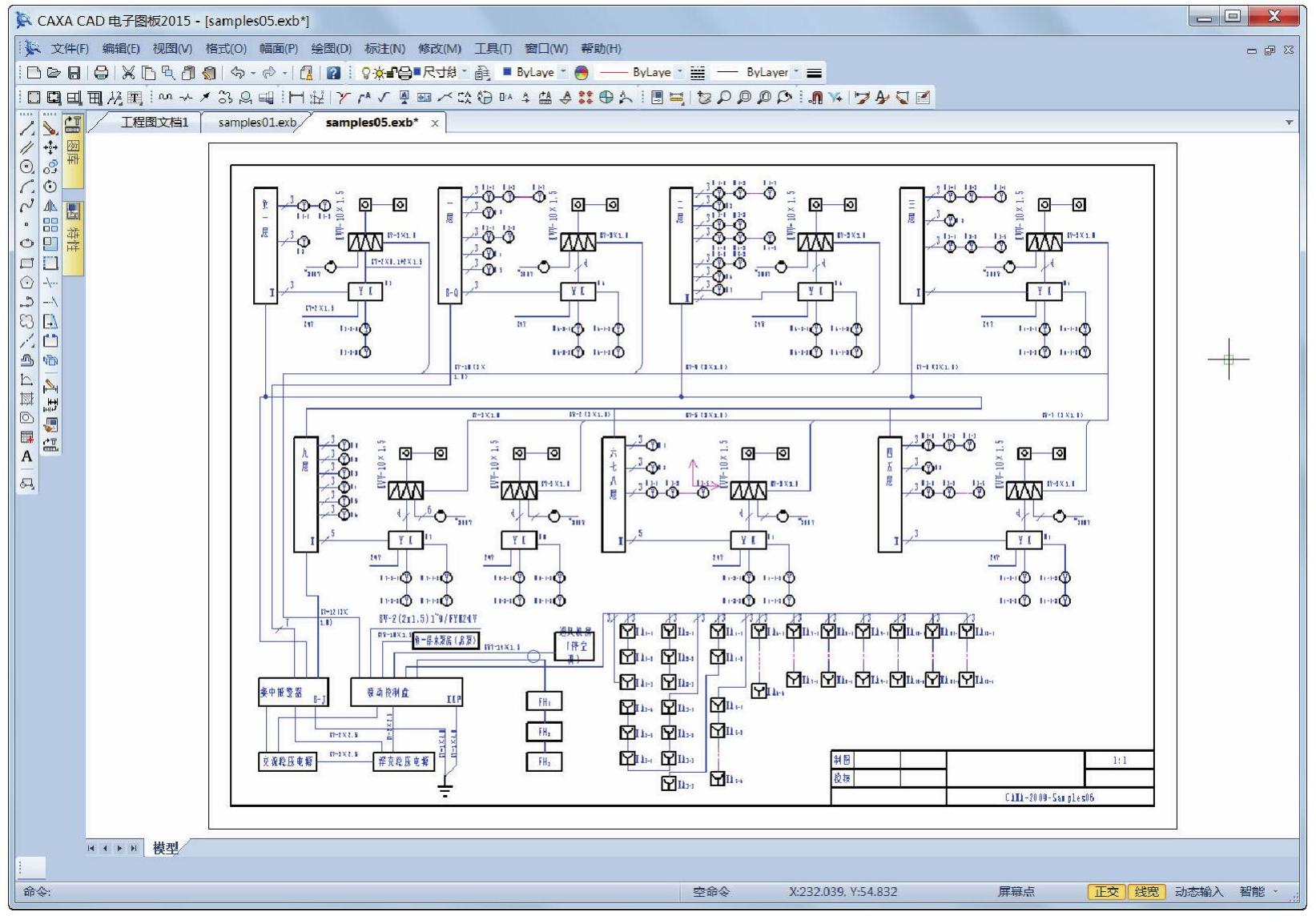The image size is (1316, 924).
Task: Toggle 正交 ortho mode in status bar
Action: click(x=1106, y=891)
